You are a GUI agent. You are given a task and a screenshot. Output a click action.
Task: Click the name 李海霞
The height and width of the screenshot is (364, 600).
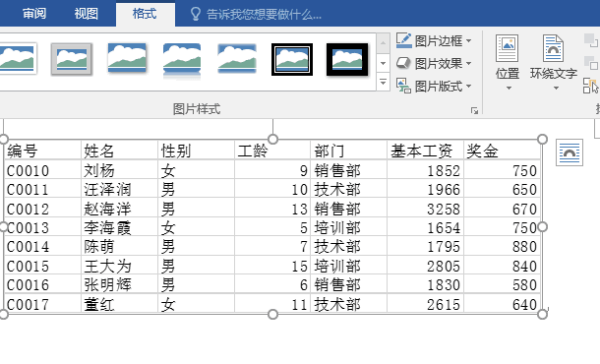pos(108,228)
